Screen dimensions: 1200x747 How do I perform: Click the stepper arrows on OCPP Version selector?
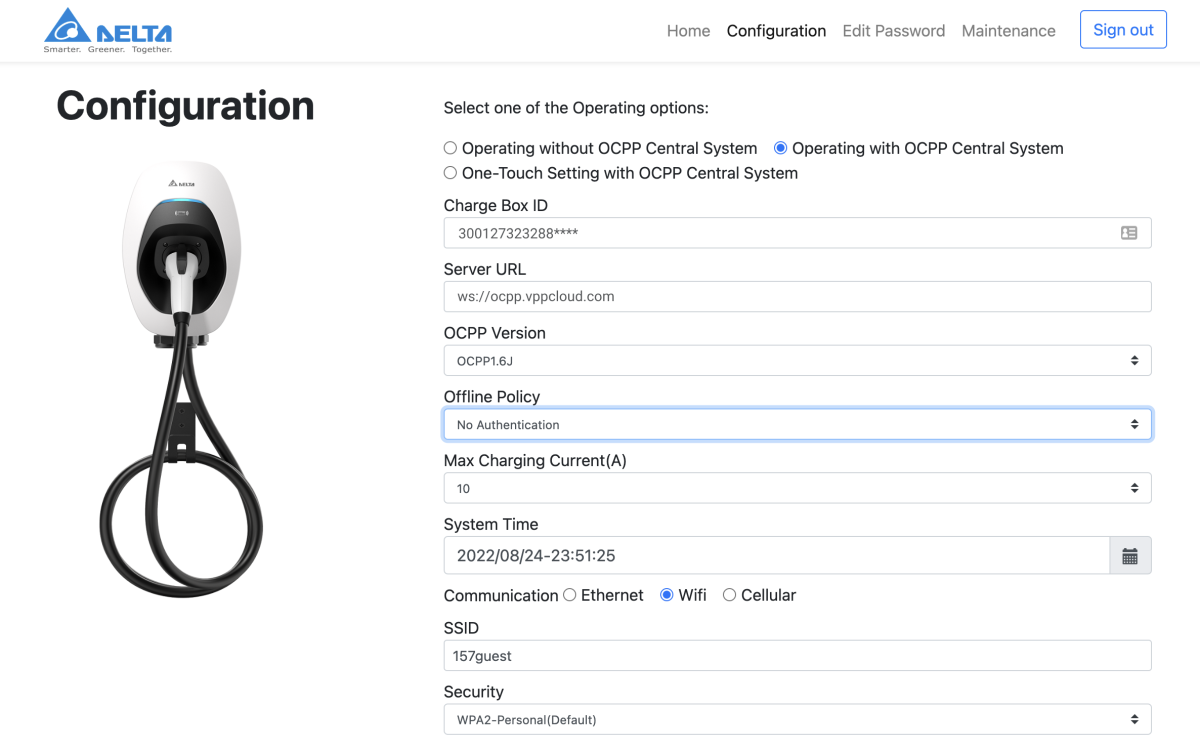click(x=1134, y=360)
